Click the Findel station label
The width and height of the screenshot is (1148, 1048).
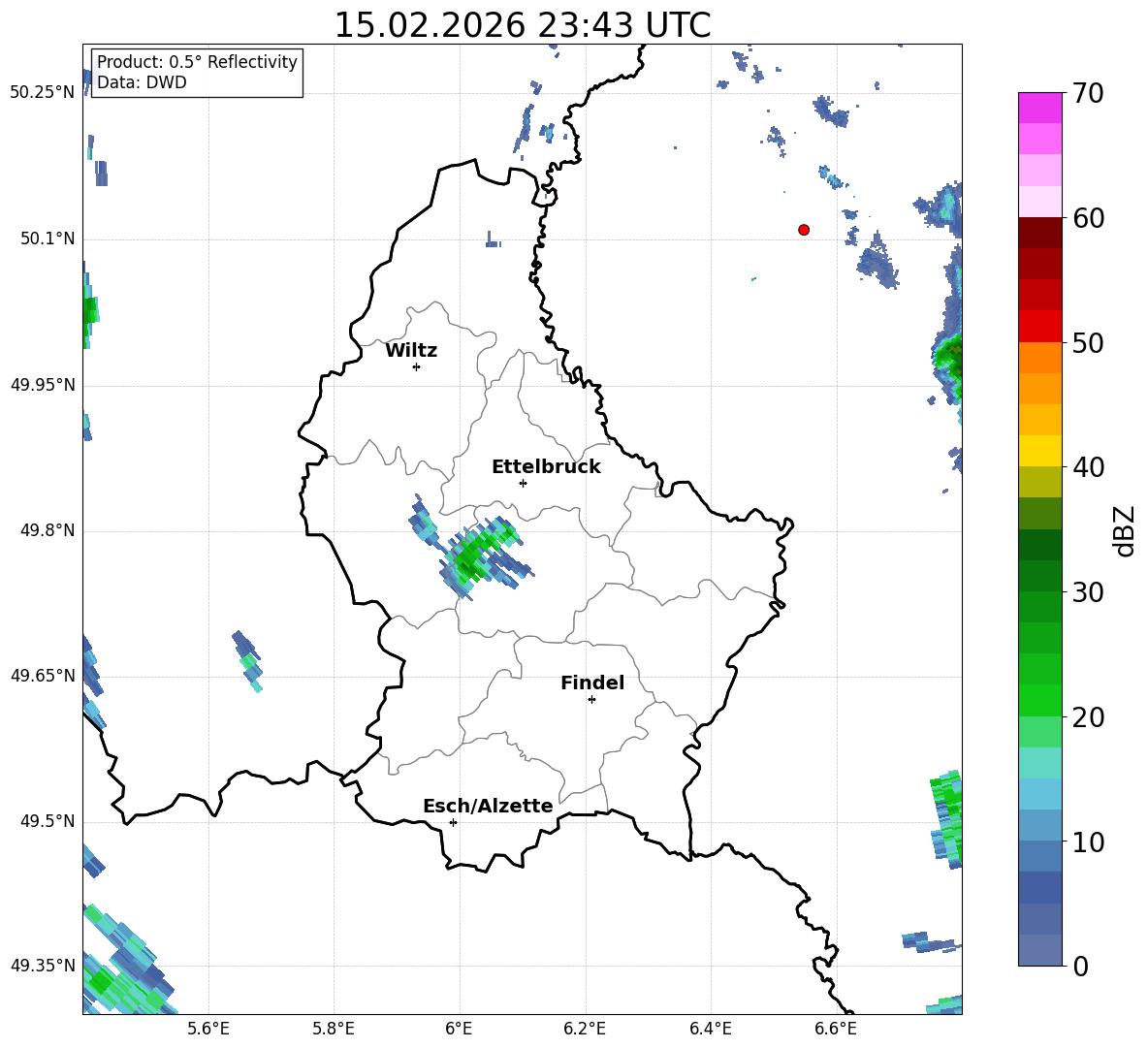coord(592,683)
